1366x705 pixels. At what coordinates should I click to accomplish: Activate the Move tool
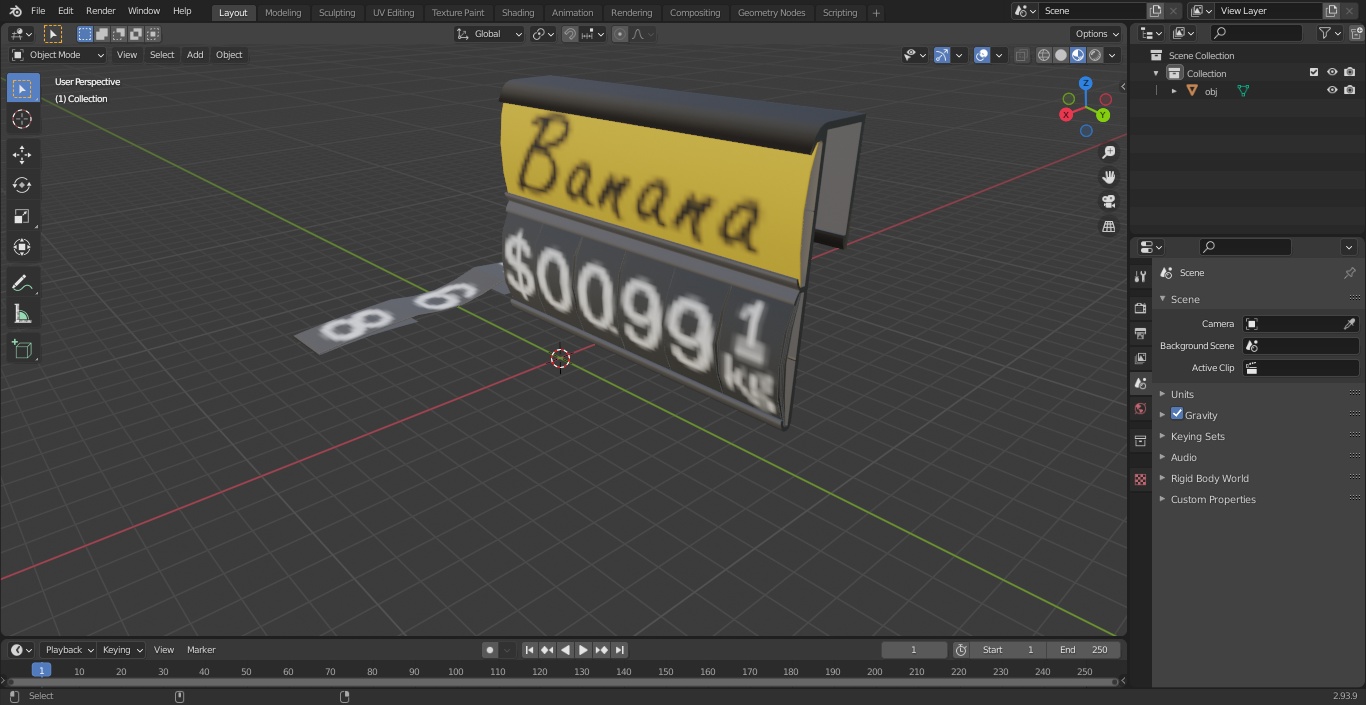click(x=22, y=154)
